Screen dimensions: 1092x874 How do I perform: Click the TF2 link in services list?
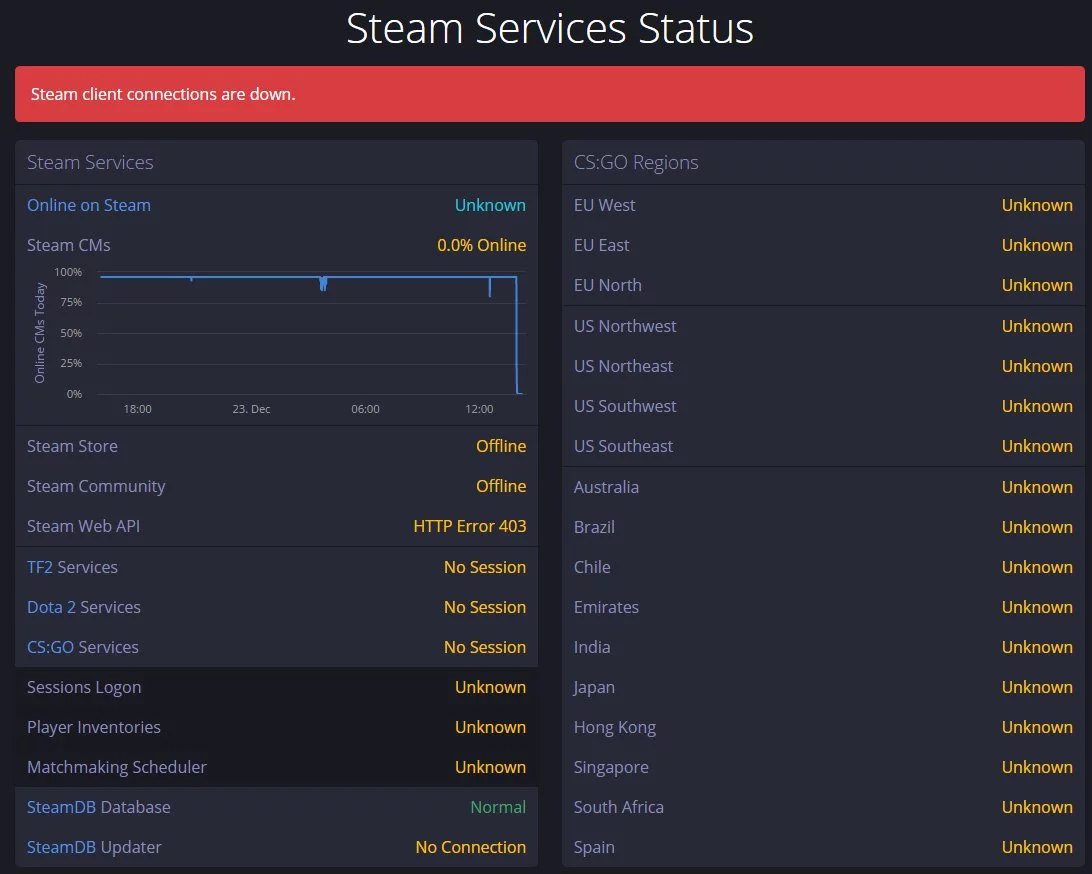(x=41, y=567)
